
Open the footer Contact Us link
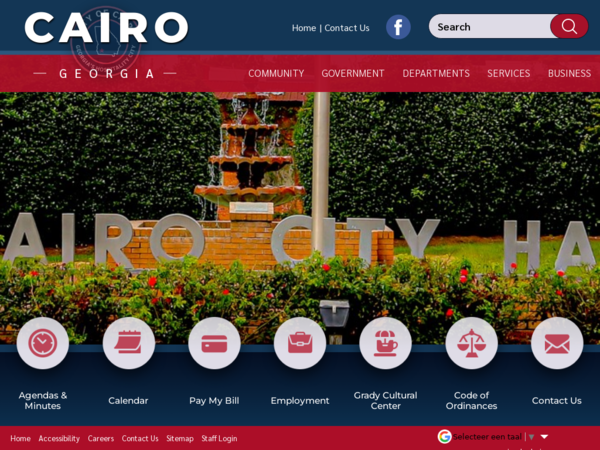pyautogui.click(x=140, y=439)
